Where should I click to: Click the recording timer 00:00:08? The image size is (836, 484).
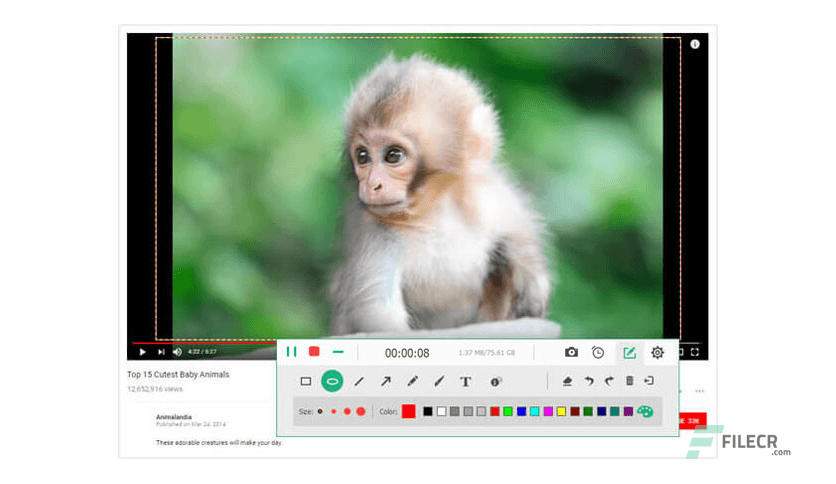tap(407, 353)
